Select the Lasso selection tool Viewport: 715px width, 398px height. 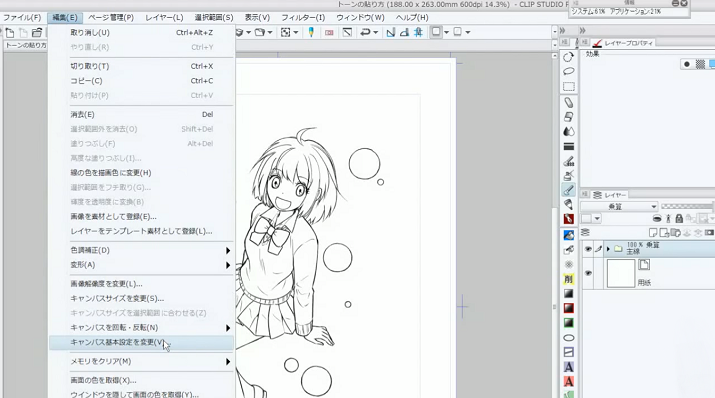[568, 71]
